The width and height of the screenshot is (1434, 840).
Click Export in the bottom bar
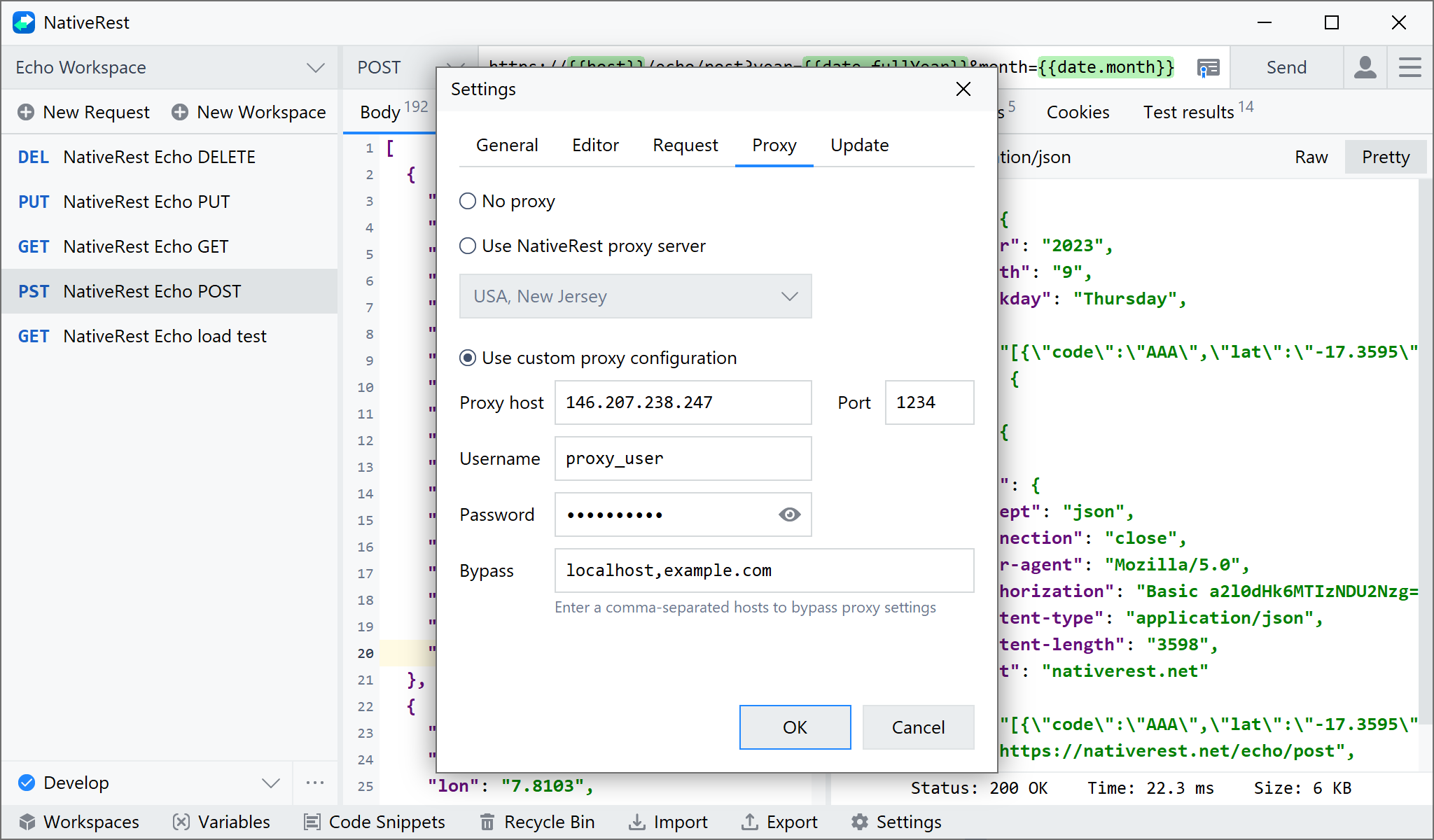779,822
